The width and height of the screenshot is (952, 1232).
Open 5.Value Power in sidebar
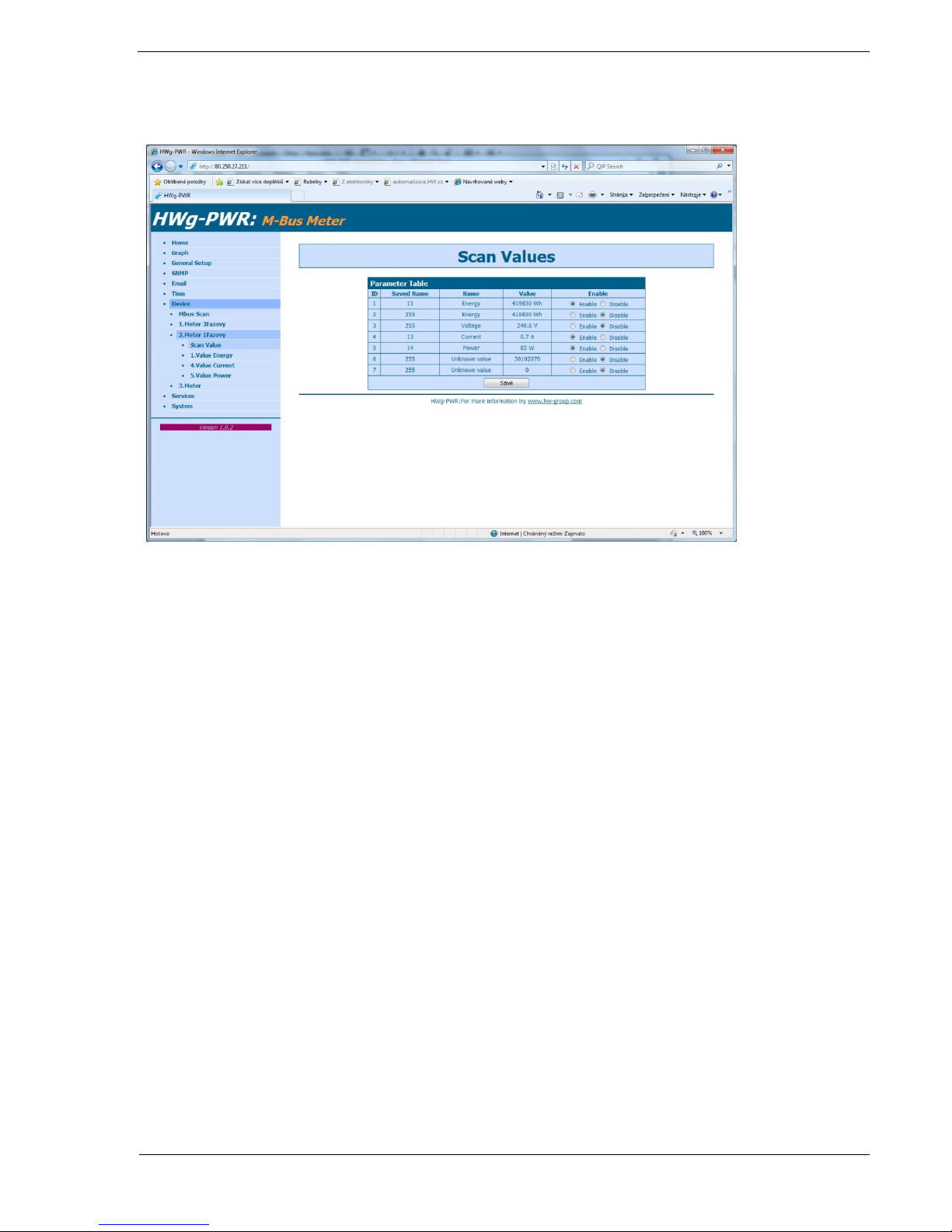(211, 375)
